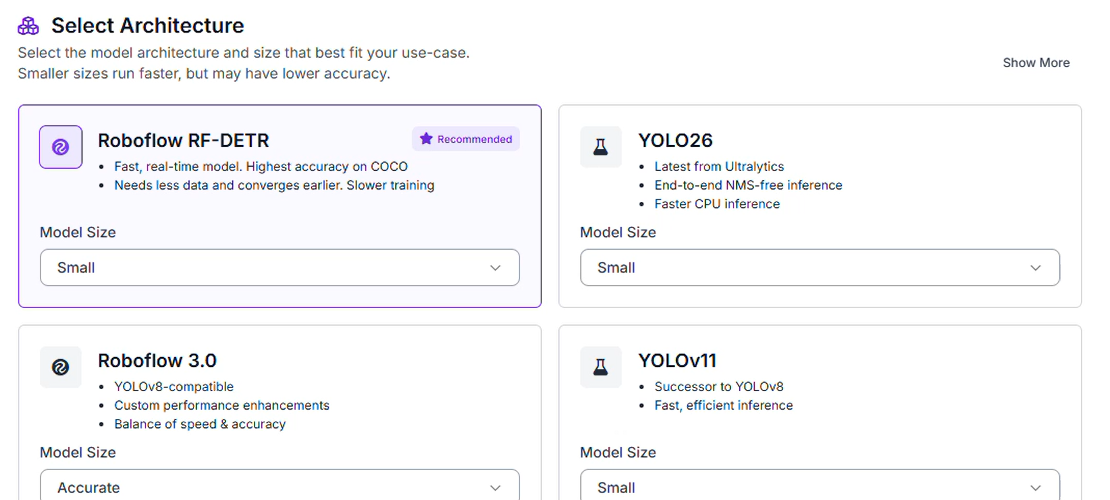Click Model Size label in RF-DETR card
This screenshot has height=500, width=1110.
pos(78,232)
